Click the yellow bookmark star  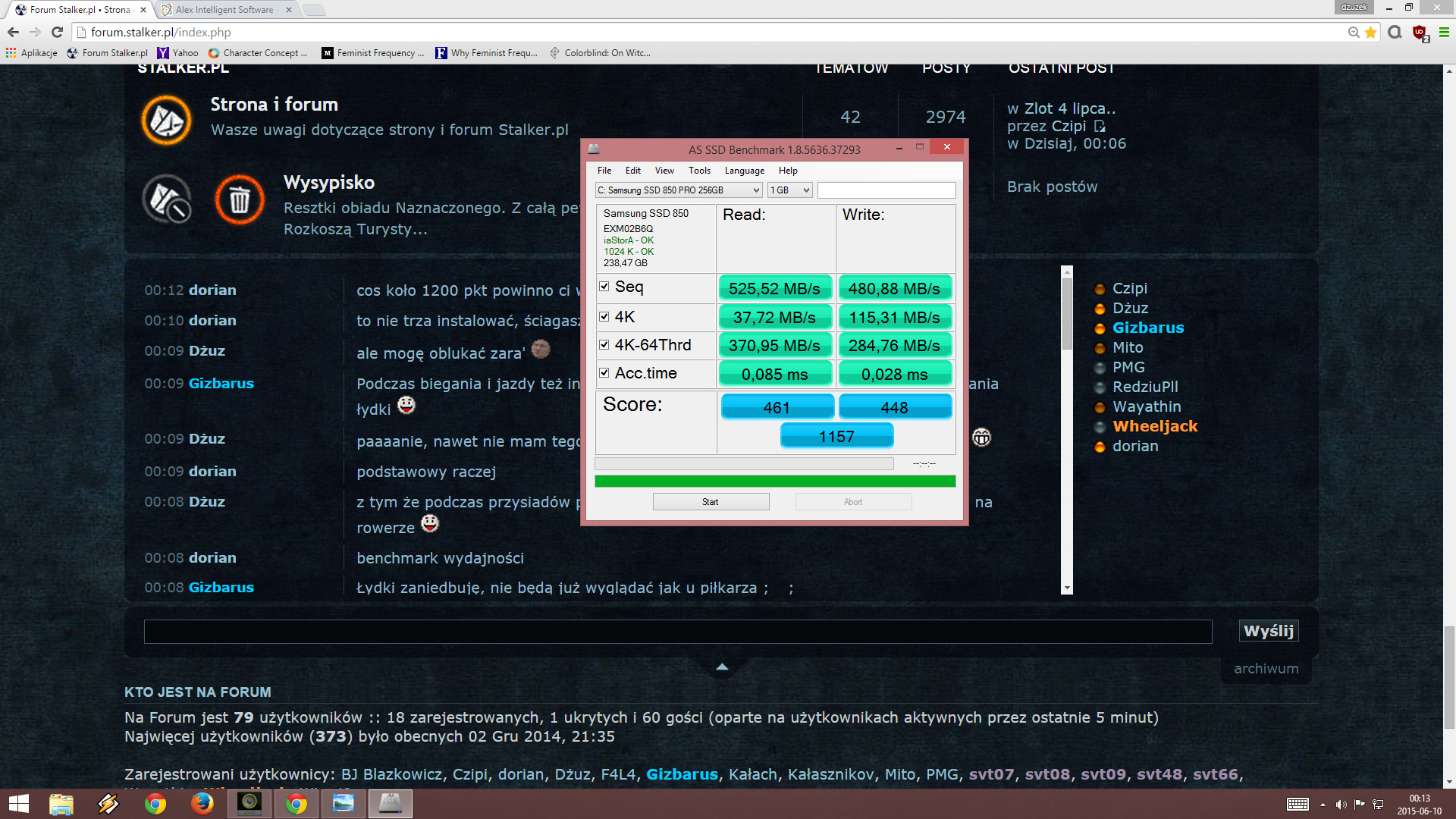coord(1370,32)
